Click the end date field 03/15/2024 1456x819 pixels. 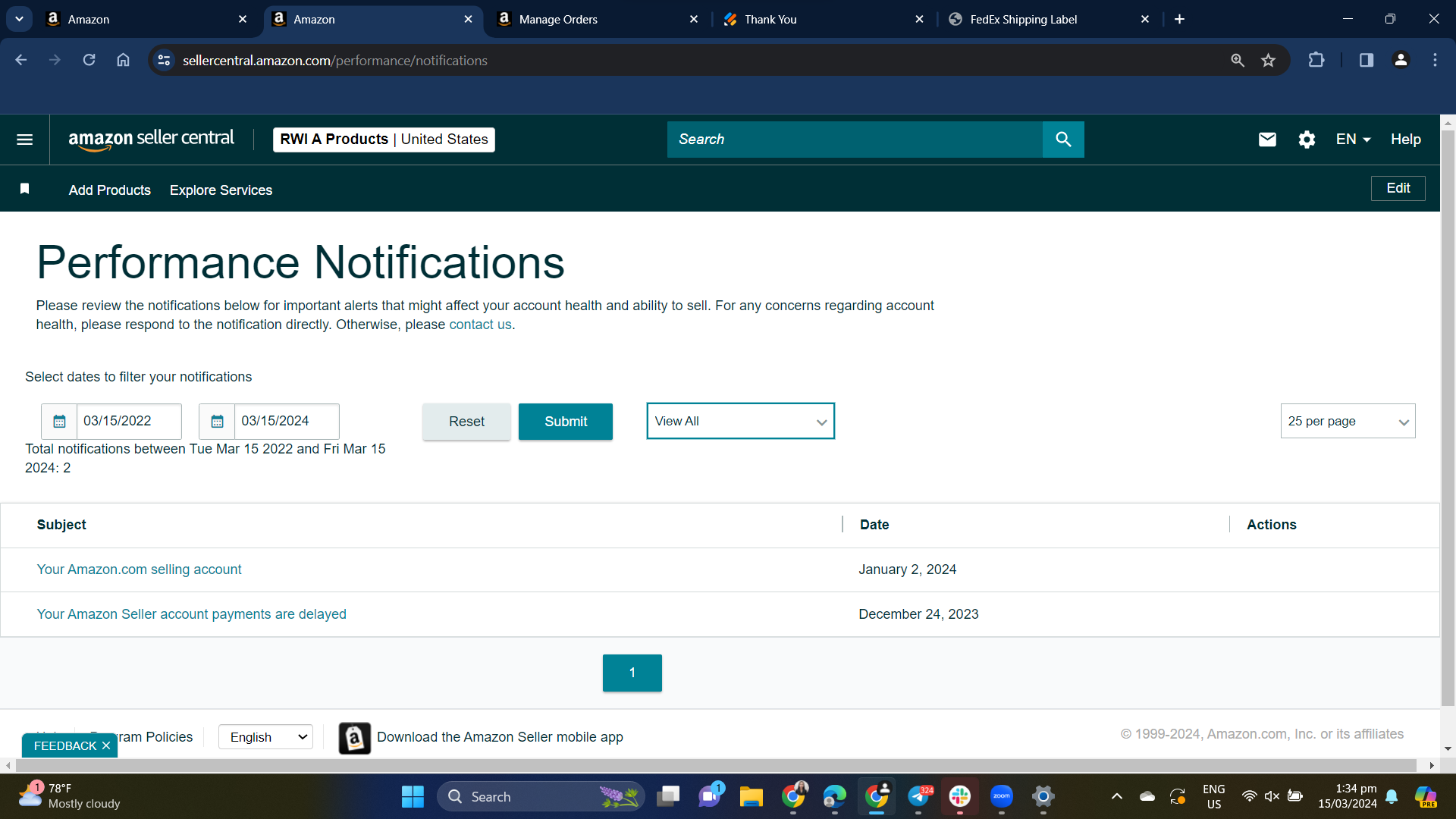point(287,422)
